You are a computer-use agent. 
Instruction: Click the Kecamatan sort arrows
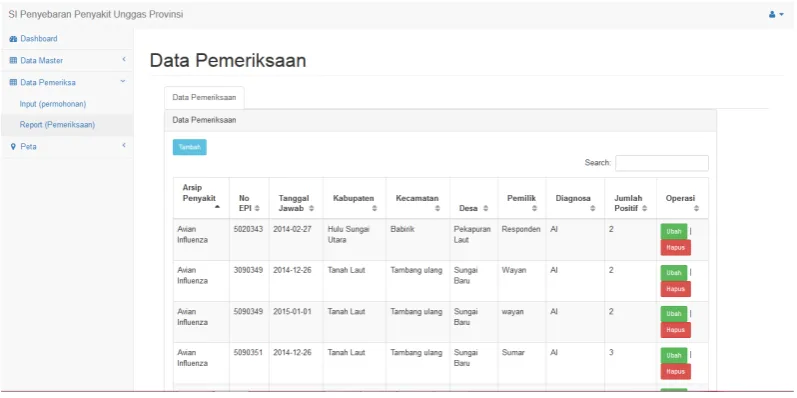[x=438, y=208]
